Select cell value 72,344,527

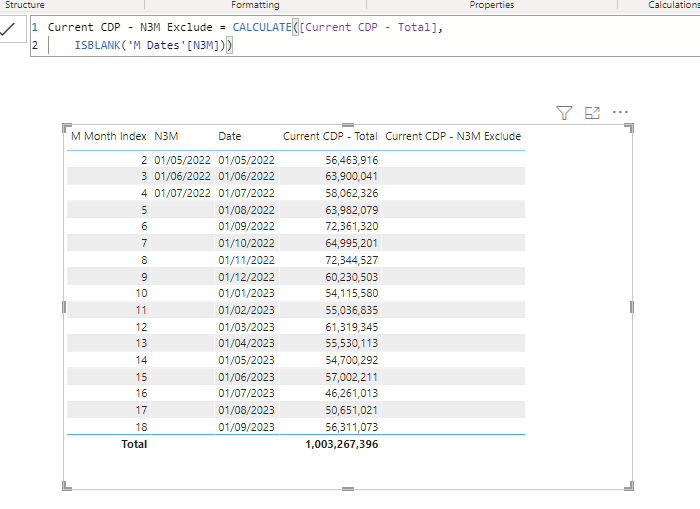[x=351, y=260]
